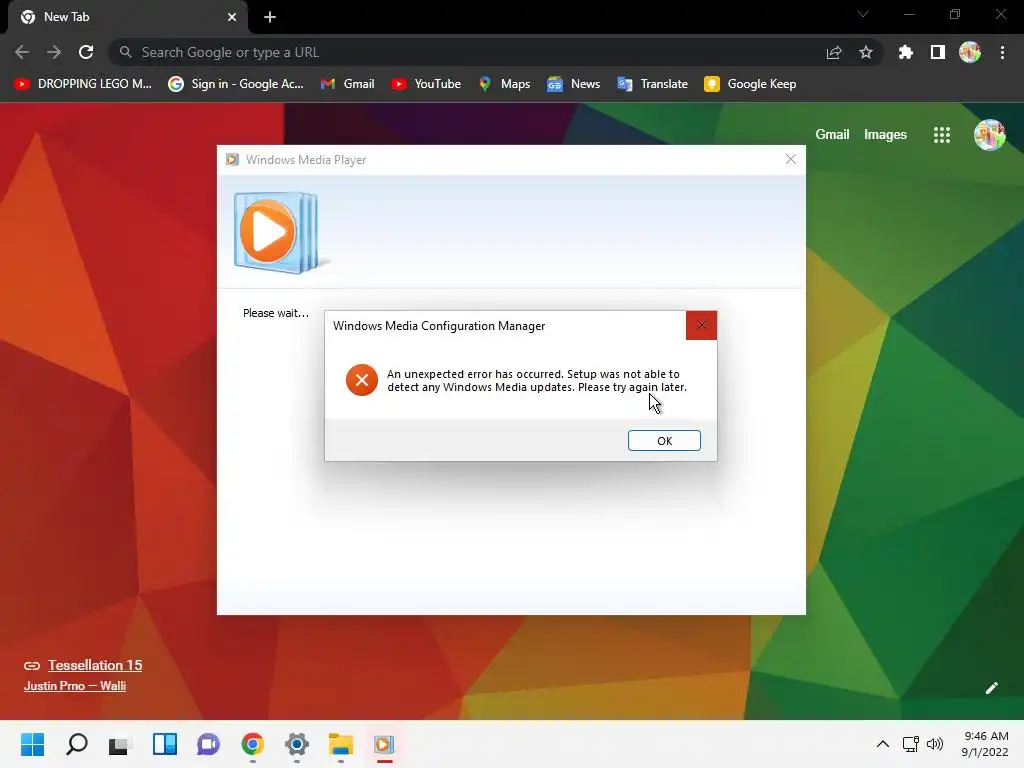Close the New Tab browser tab
This screenshot has height=768, width=1024.
pyautogui.click(x=232, y=17)
